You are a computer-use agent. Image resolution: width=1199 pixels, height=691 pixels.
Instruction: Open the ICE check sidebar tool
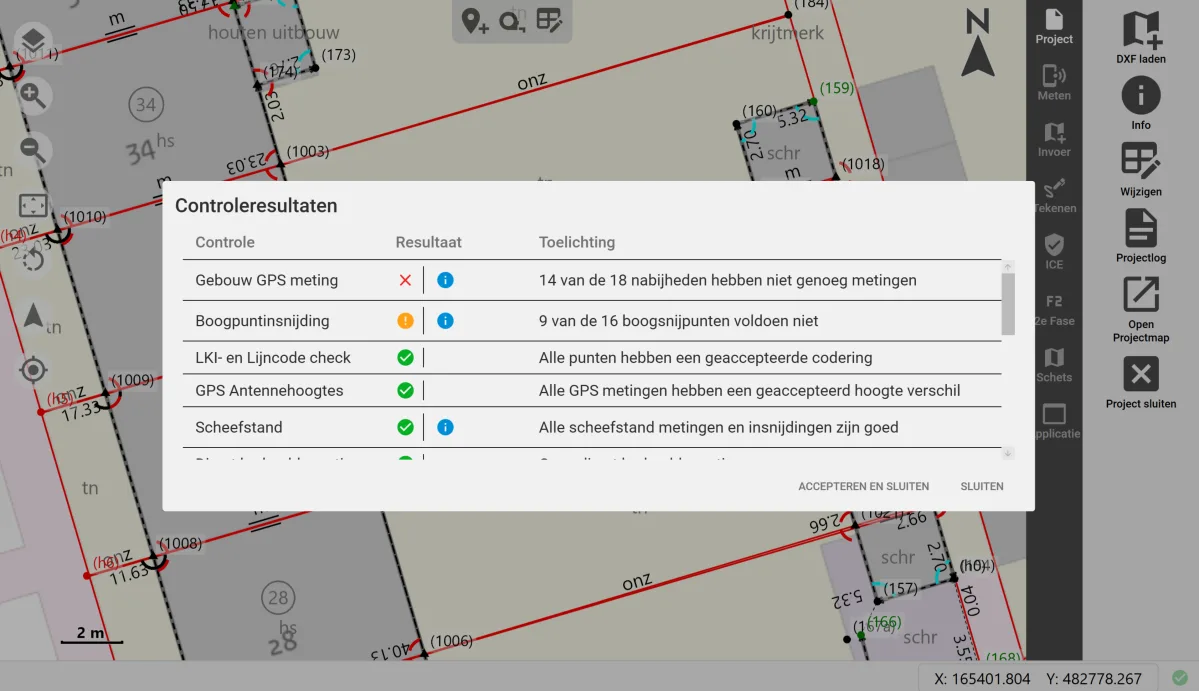click(x=1054, y=252)
